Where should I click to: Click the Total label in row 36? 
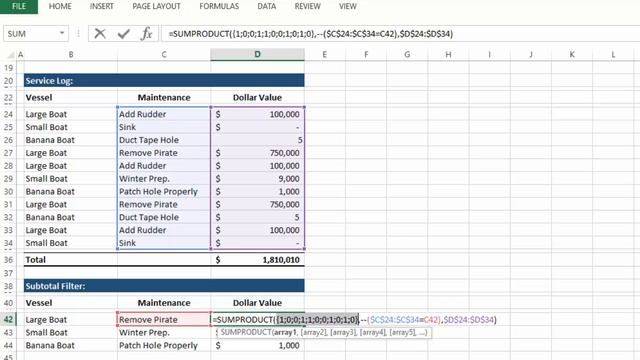point(36,260)
